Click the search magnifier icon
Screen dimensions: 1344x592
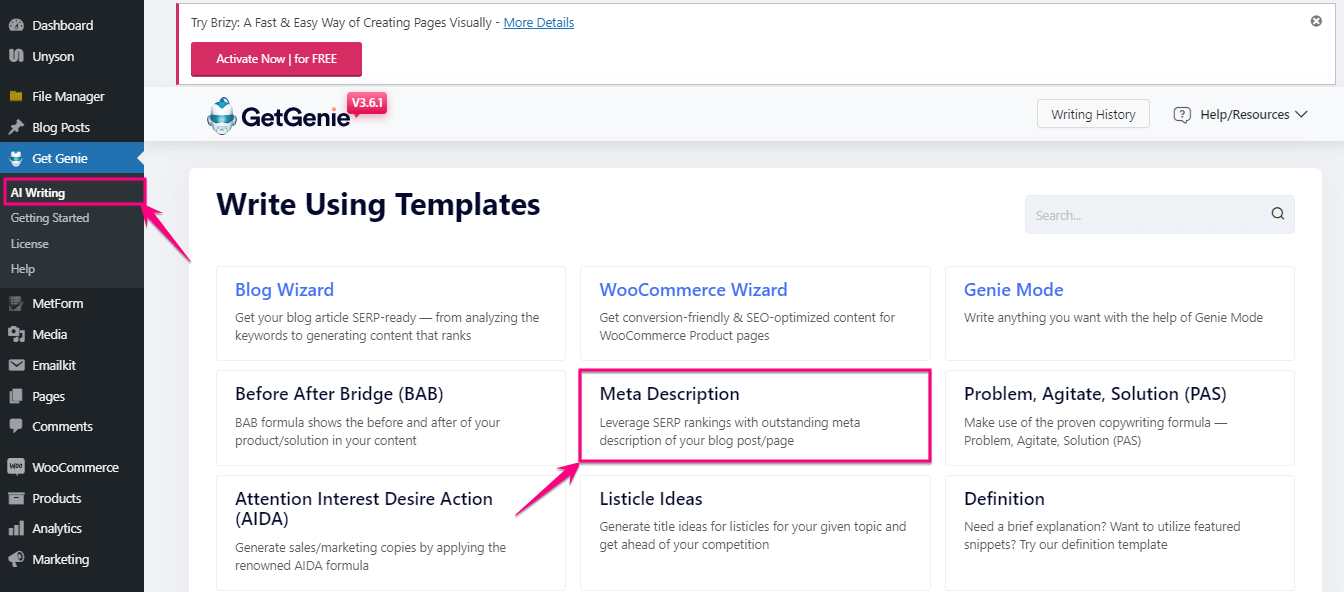[x=1278, y=214]
